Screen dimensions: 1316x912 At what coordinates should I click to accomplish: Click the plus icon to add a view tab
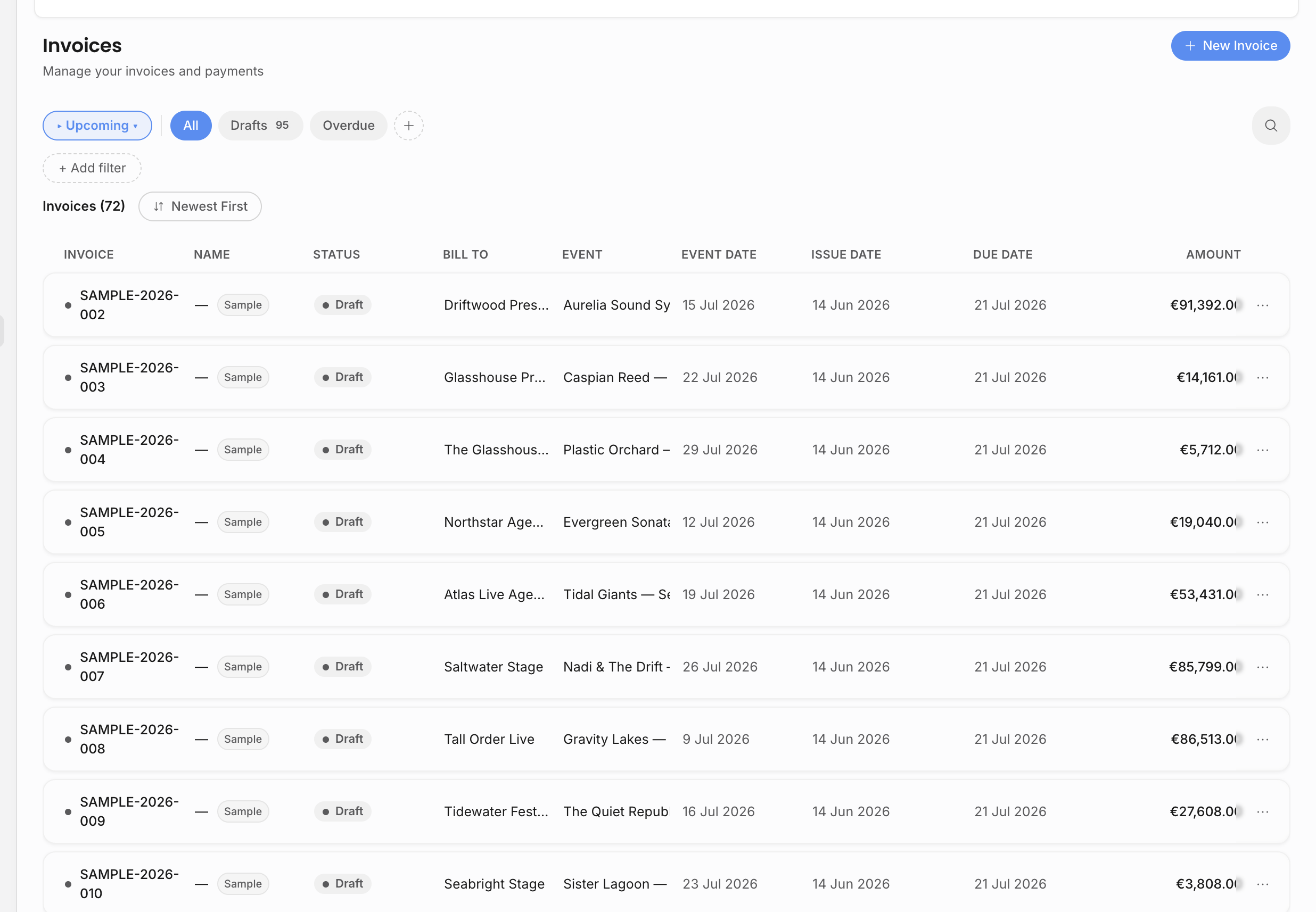(409, 126)
